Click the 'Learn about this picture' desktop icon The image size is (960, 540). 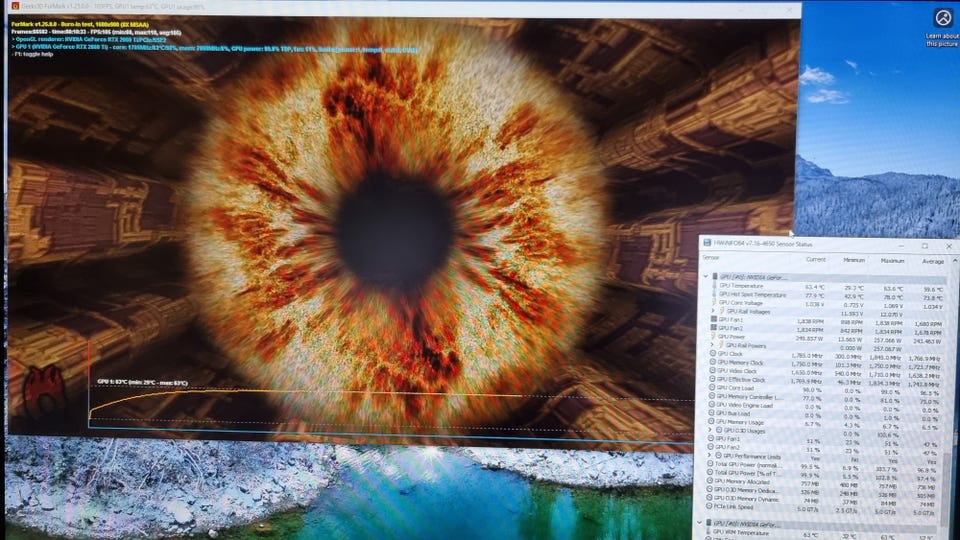(942, 28)
